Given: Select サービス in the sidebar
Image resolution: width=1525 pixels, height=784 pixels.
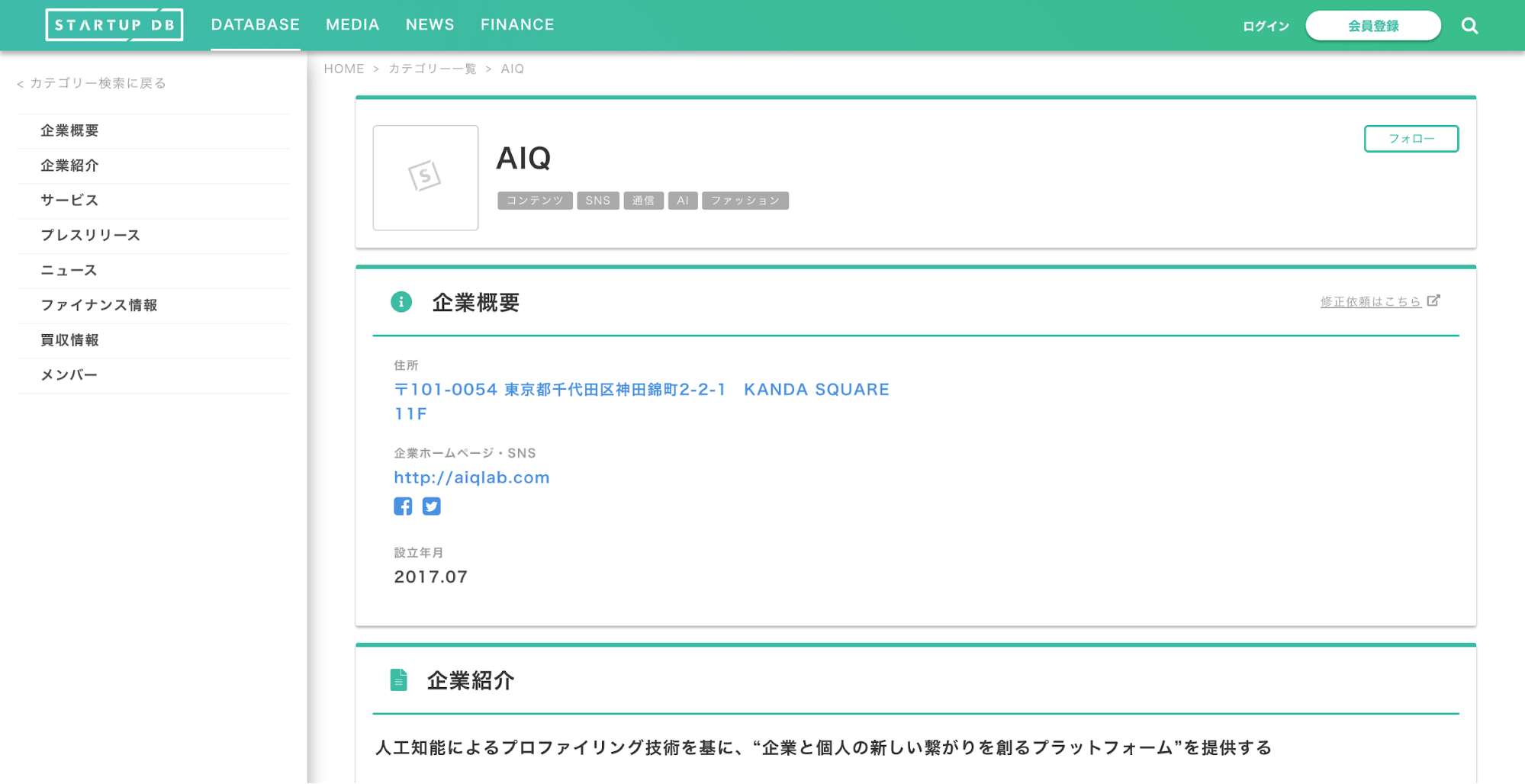Looking at the screenshot, I should [153, 201].
